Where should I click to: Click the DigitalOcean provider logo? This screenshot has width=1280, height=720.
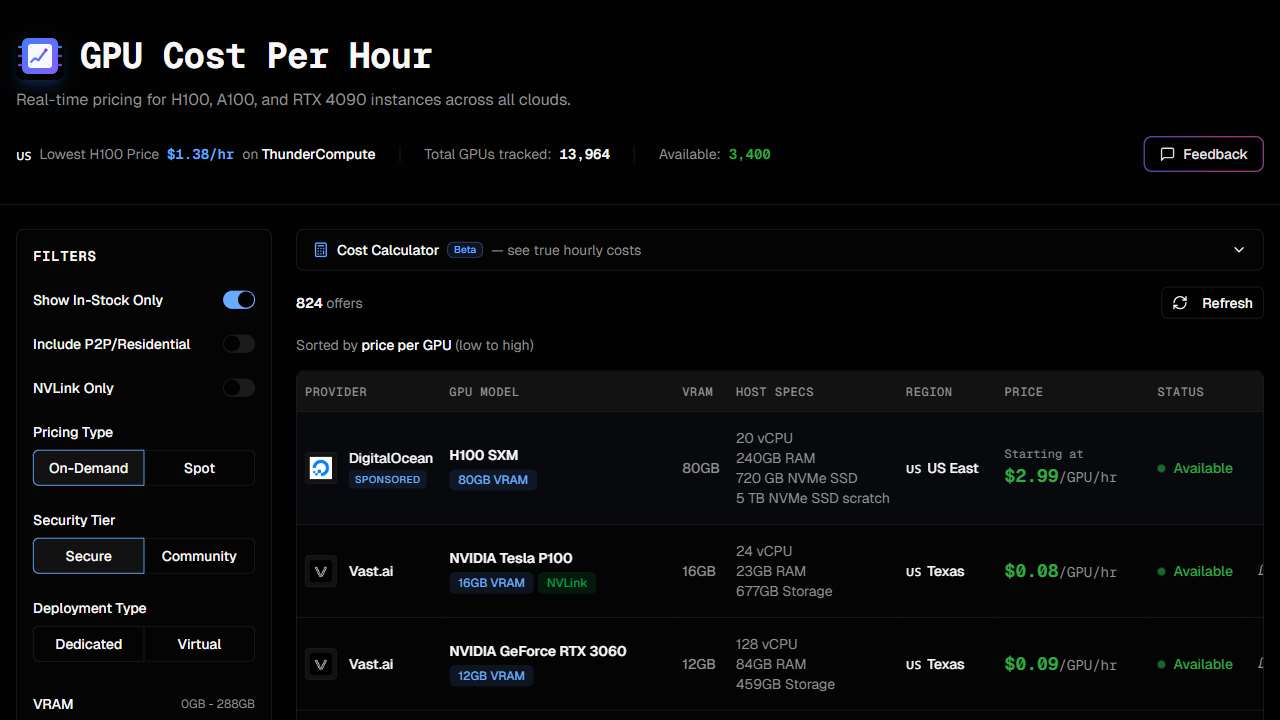[320, 467]
